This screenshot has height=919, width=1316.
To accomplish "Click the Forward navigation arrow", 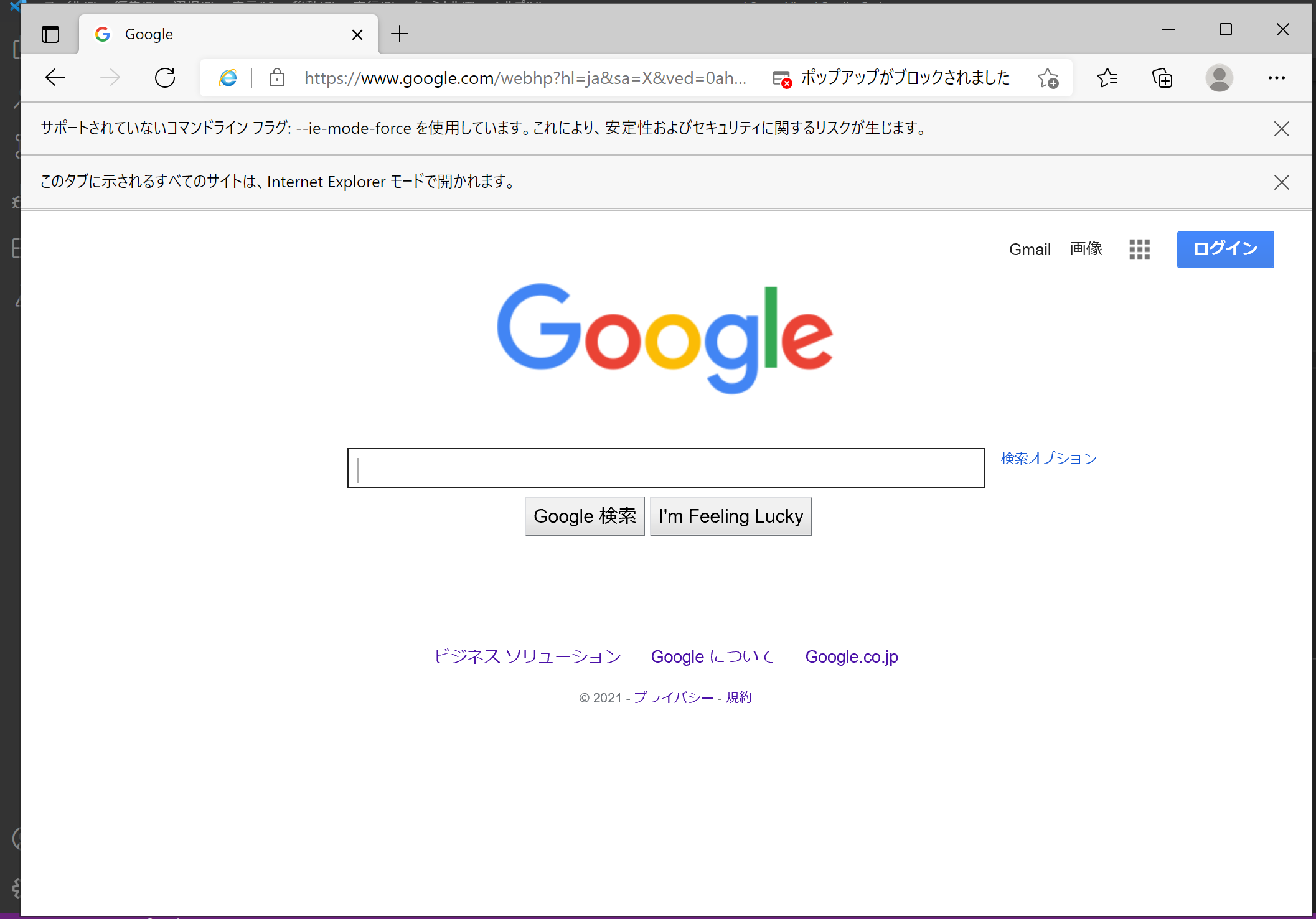I will (110, 78).
